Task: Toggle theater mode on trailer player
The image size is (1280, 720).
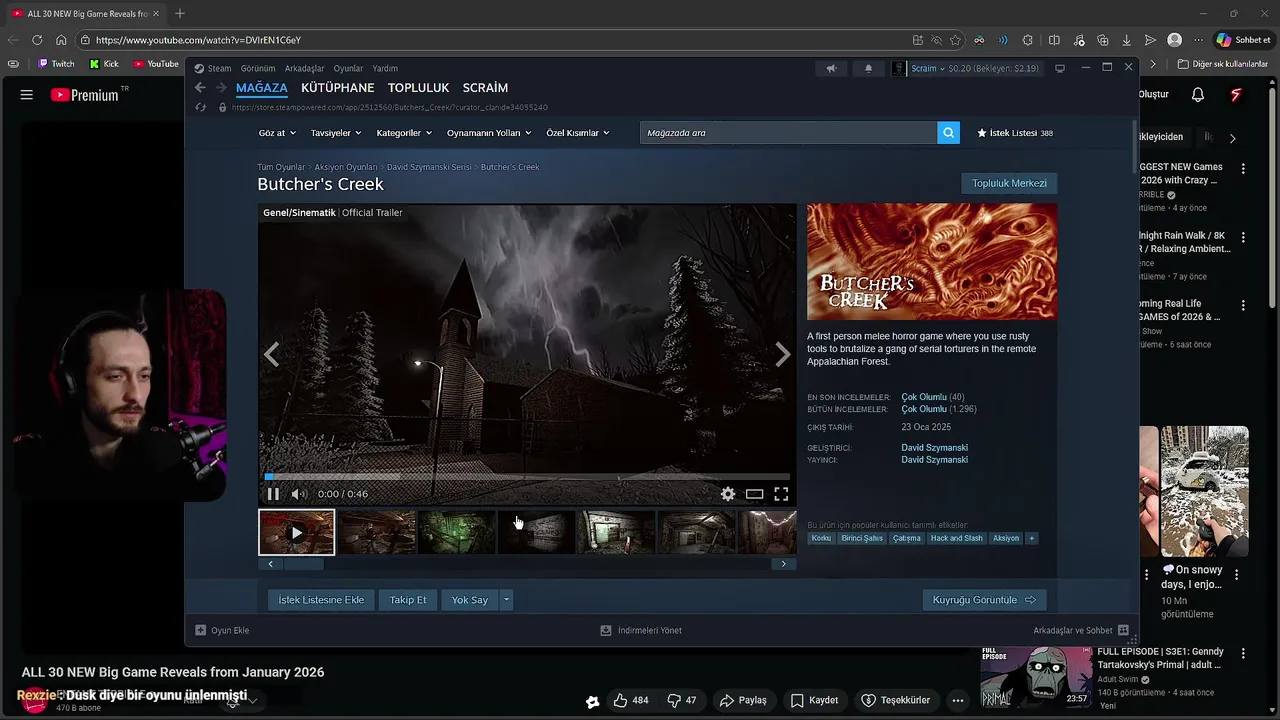Action: [755, 494]
